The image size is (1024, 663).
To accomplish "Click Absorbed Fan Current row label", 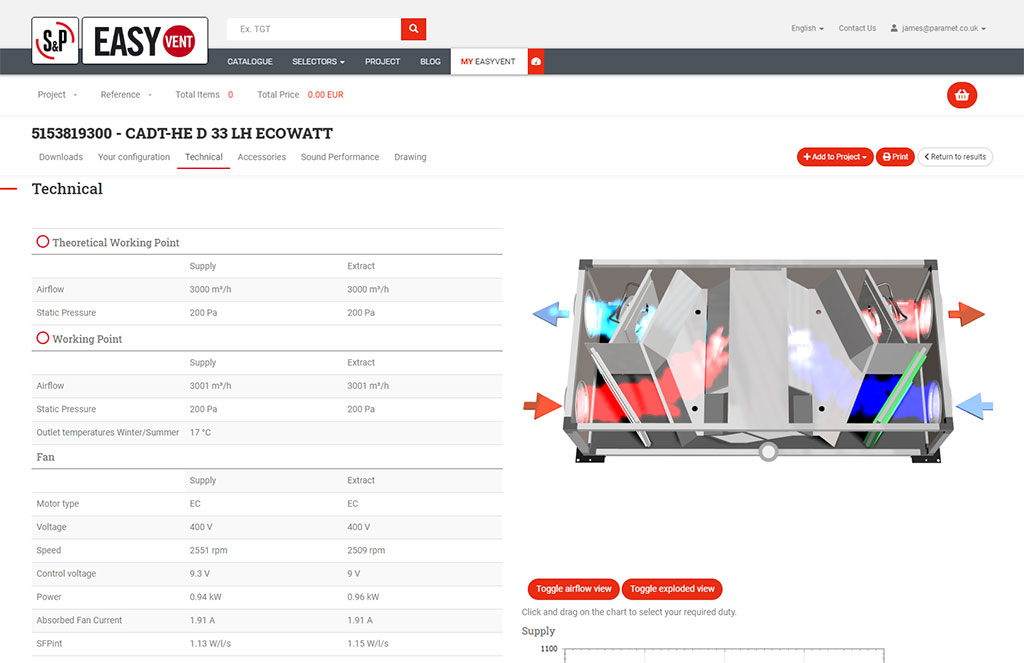I will [79, 621].
